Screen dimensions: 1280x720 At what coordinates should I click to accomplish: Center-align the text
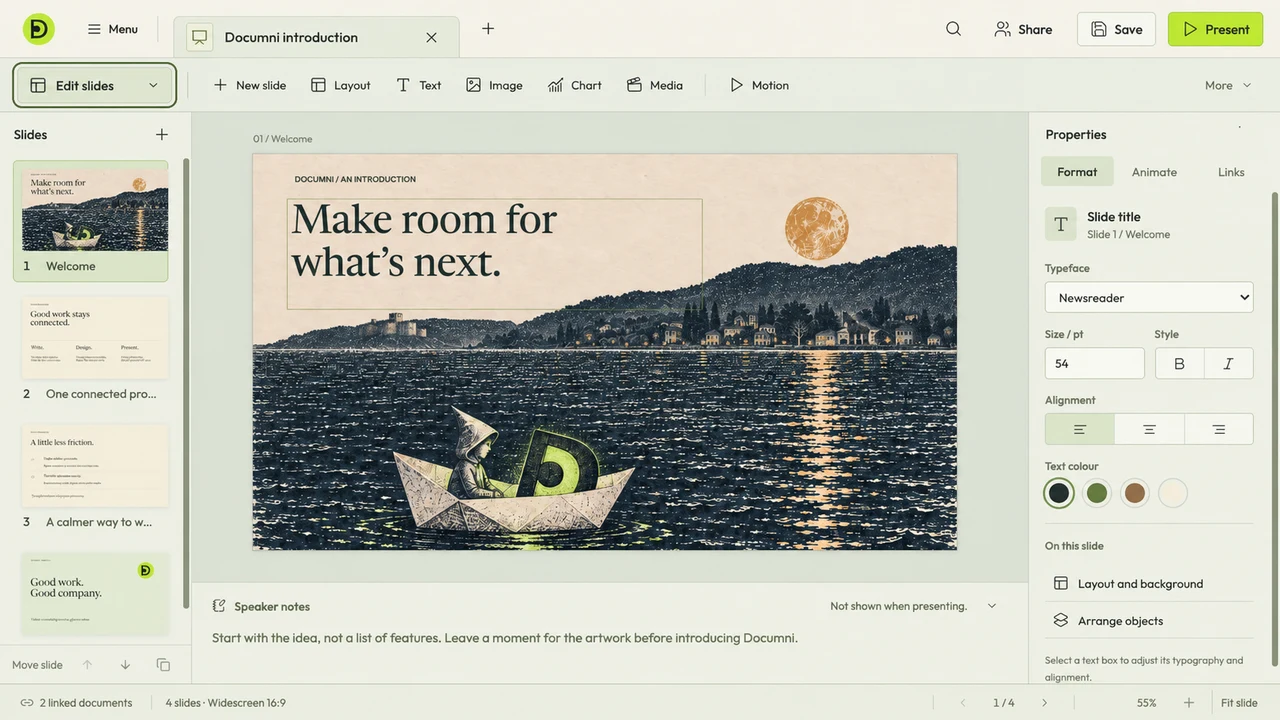pyautogui.click(x=1149, y=429)
